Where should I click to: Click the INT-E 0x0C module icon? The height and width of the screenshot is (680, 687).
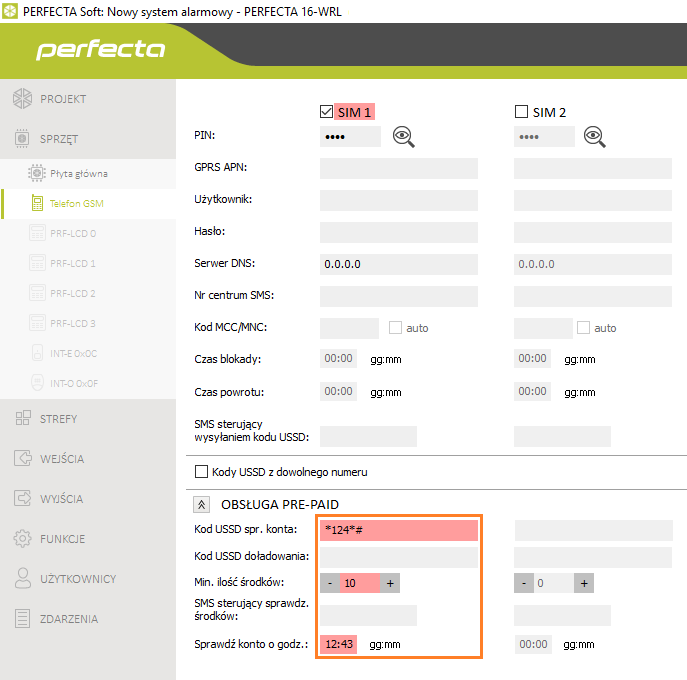[x=38, y=353]
